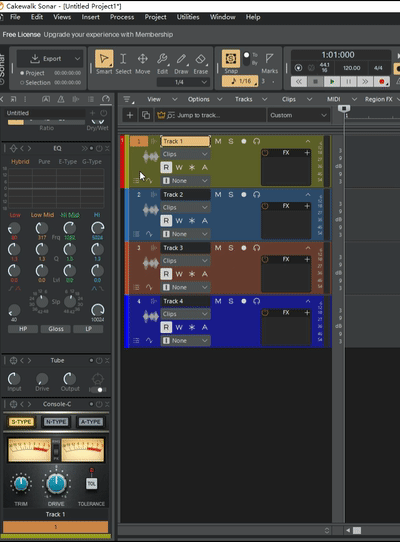The image size is (400, 542).
Task: Click the Track 1 waveform icon
Action: point(151,157)
